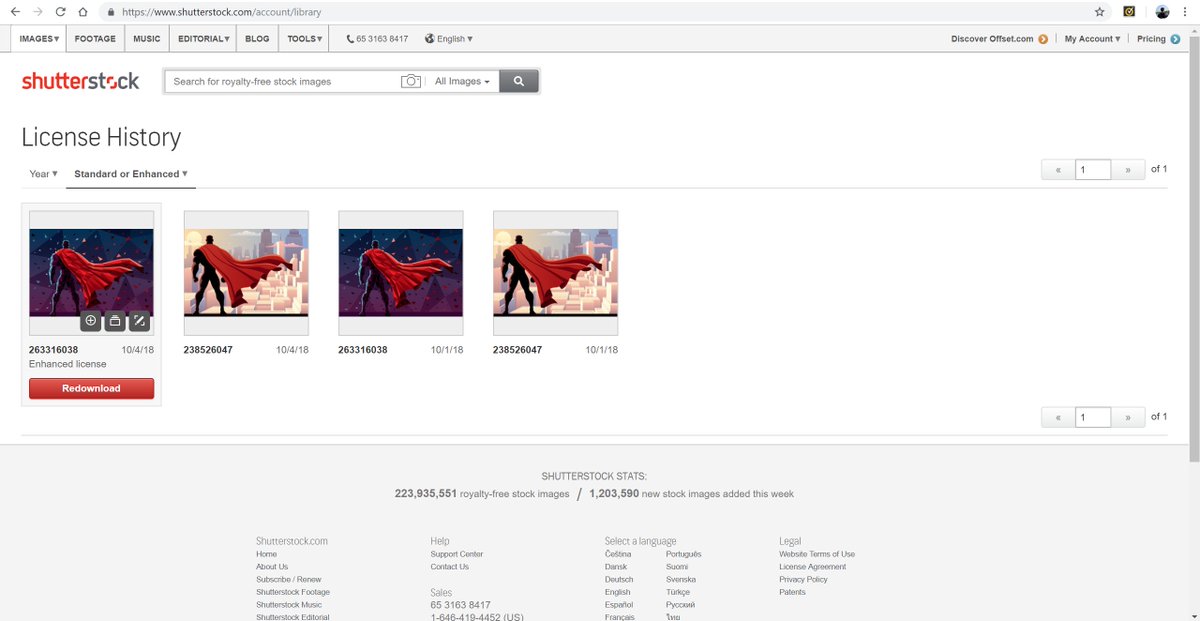Open the Shutterstock Footage footer link
Viewport: 1200px width, 621px height.
(293, 592)
